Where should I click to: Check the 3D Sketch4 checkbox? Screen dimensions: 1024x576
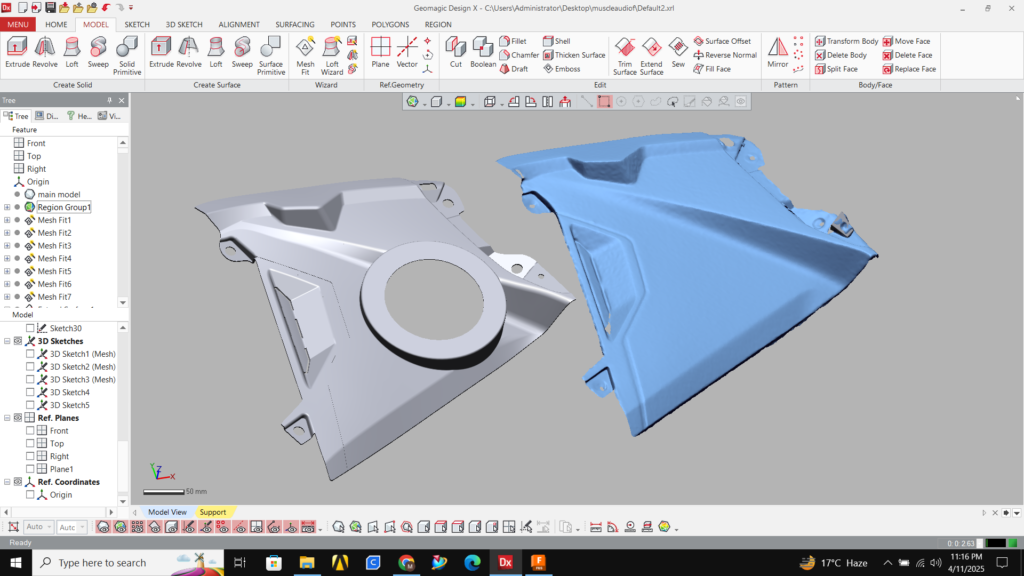click(30, 393)
